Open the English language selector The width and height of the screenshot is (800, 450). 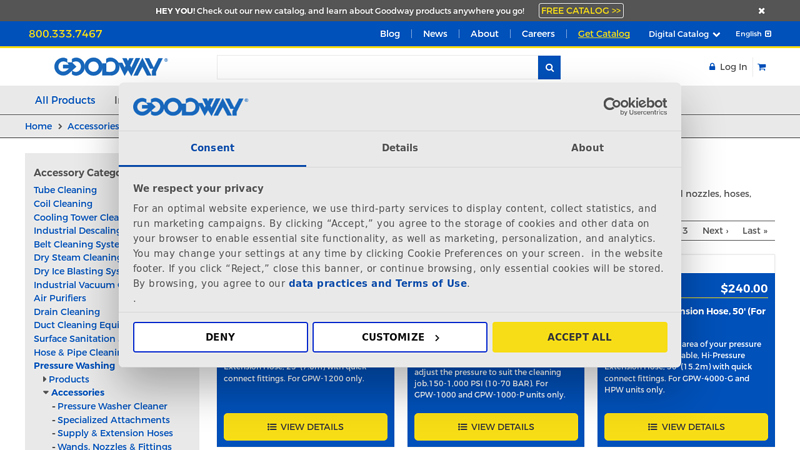pyautogui.click(x=753, y=34)
